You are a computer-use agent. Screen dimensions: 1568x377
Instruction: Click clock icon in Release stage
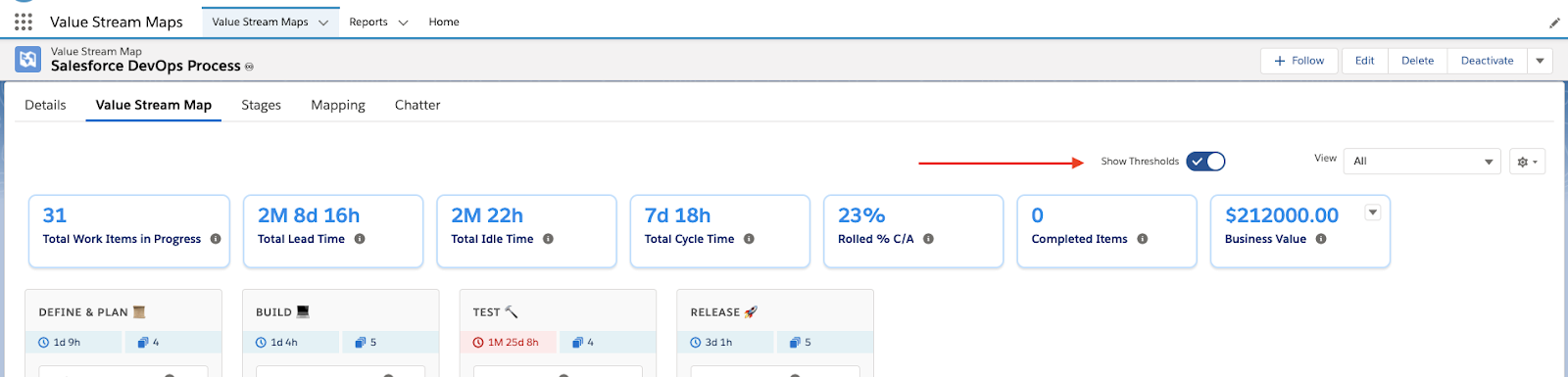(696, 343)
